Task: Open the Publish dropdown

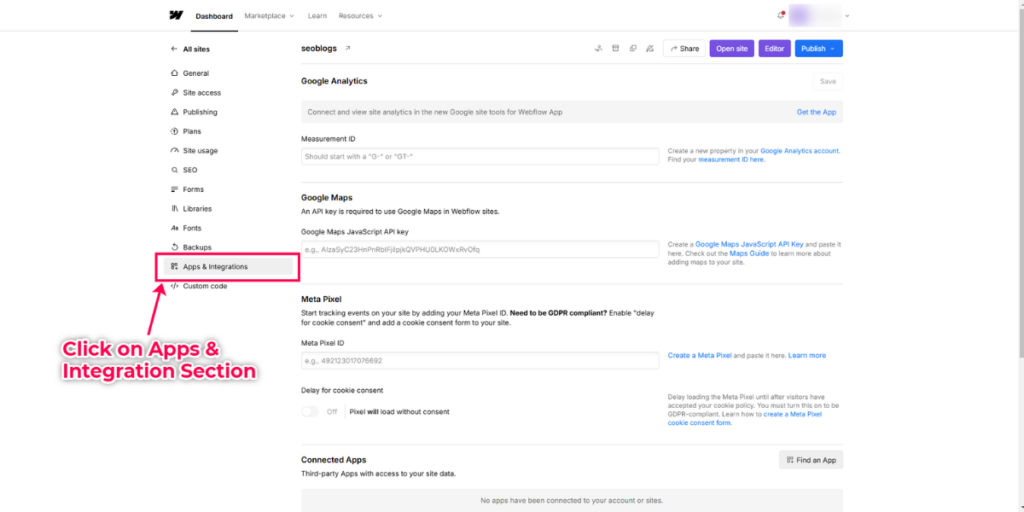Action: click(x=818, y=48)
